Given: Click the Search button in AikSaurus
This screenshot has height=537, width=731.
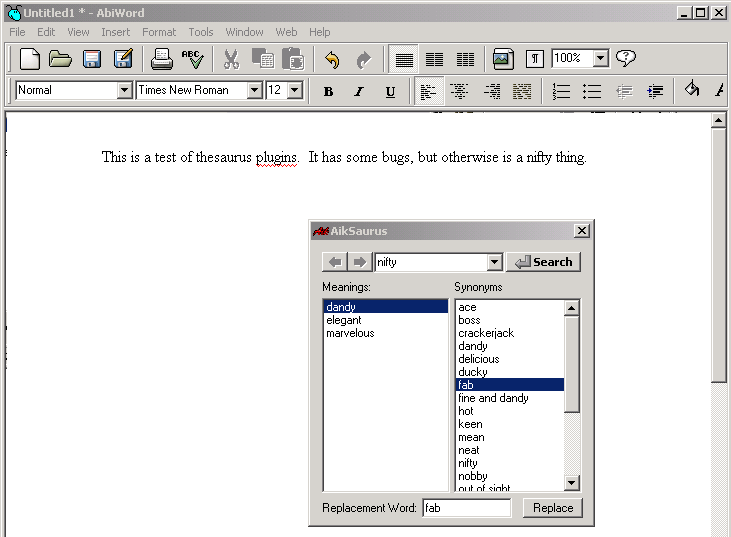Looking at the screenshot, I should click(x=543, y=262).
